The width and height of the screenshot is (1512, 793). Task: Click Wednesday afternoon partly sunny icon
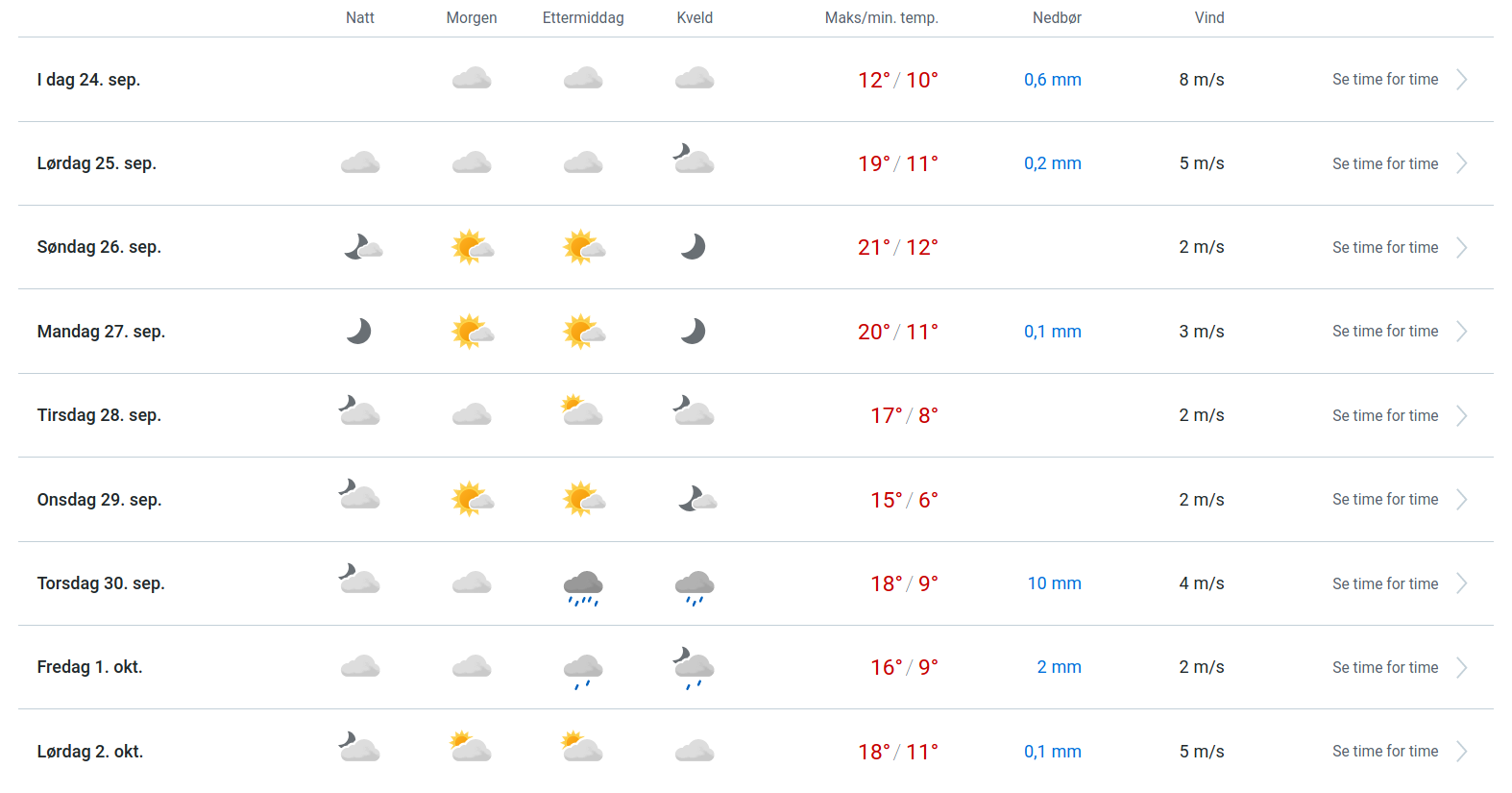pyautogui.click(x=583, y=500)
